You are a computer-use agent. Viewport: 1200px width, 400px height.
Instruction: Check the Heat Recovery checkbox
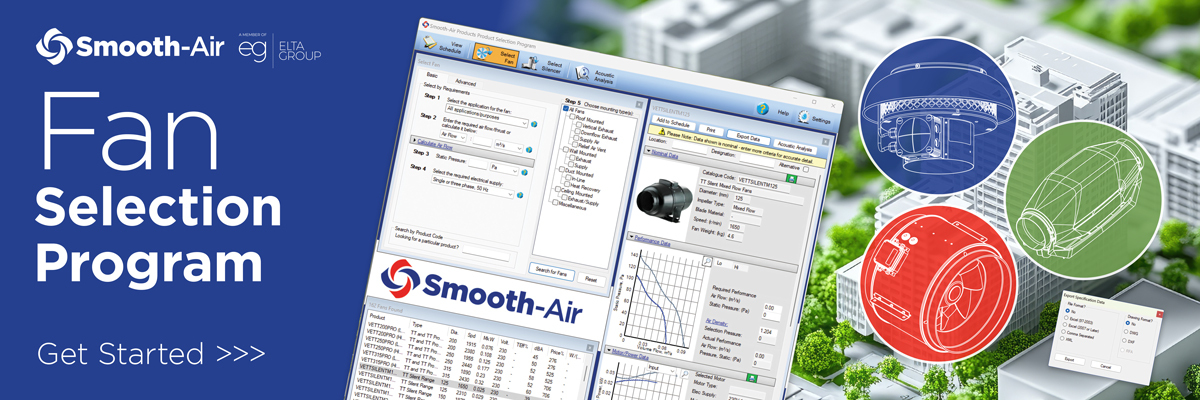coord(567,185)
